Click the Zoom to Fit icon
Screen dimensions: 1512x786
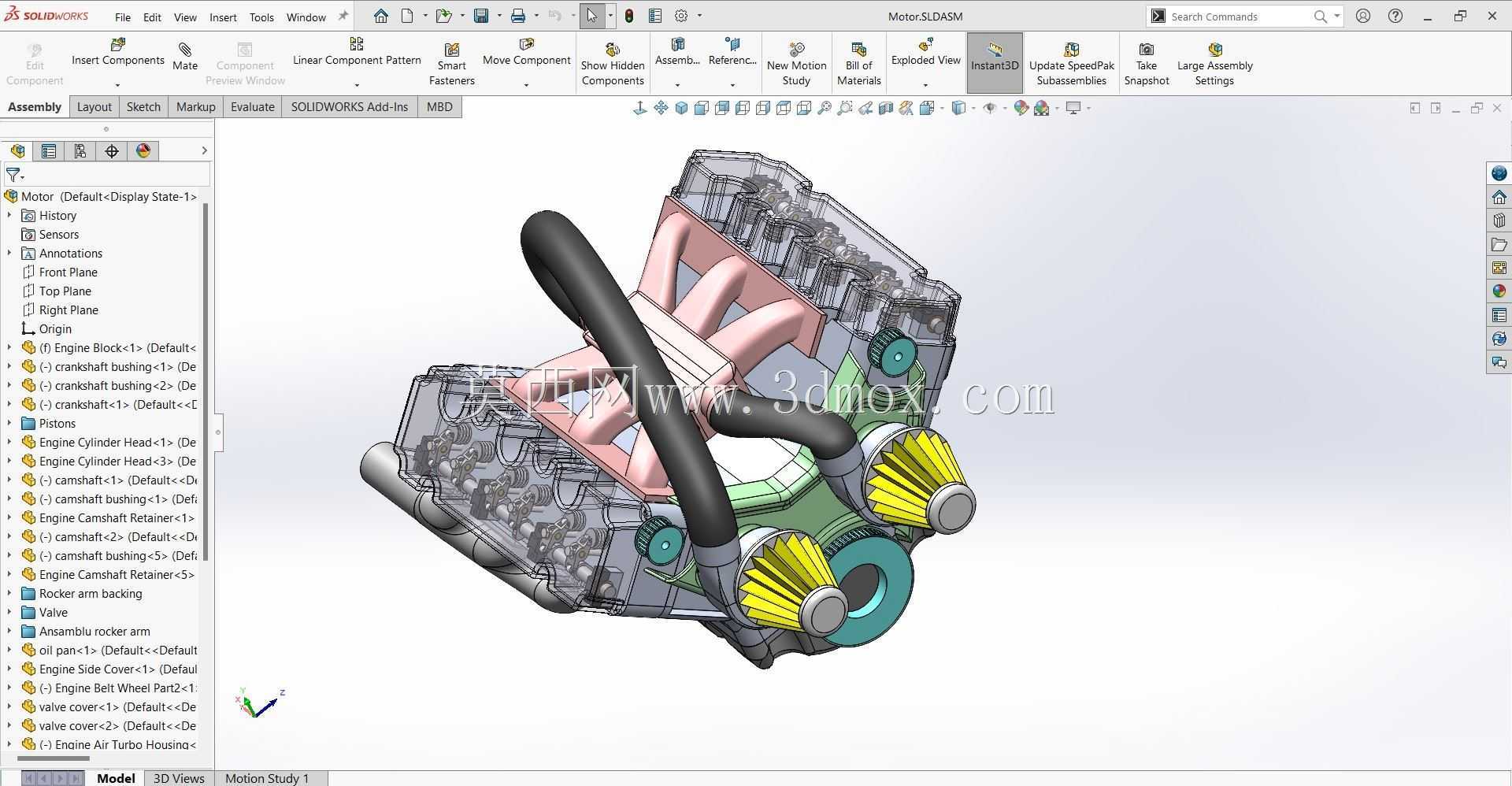[825, 108]
